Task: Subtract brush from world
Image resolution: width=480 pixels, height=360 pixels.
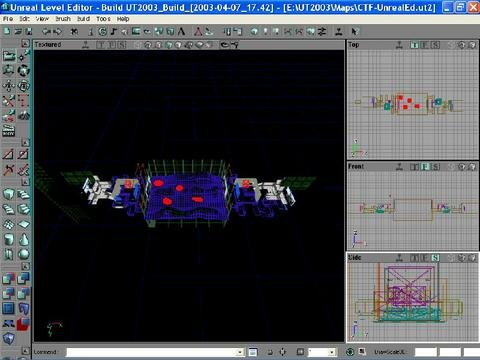Action: (24, 278)
